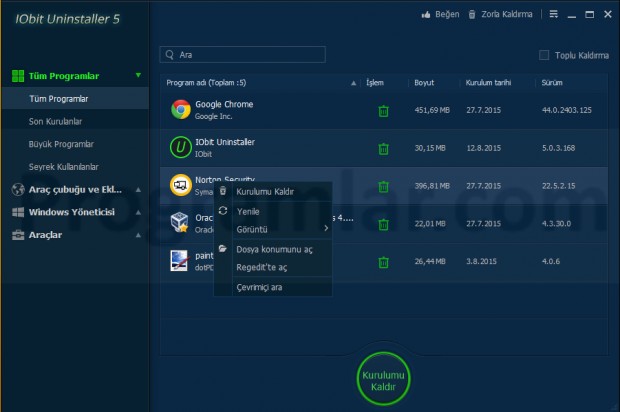Click size value 451,69 MB
620x412 pixels.
tap(432, 110)
